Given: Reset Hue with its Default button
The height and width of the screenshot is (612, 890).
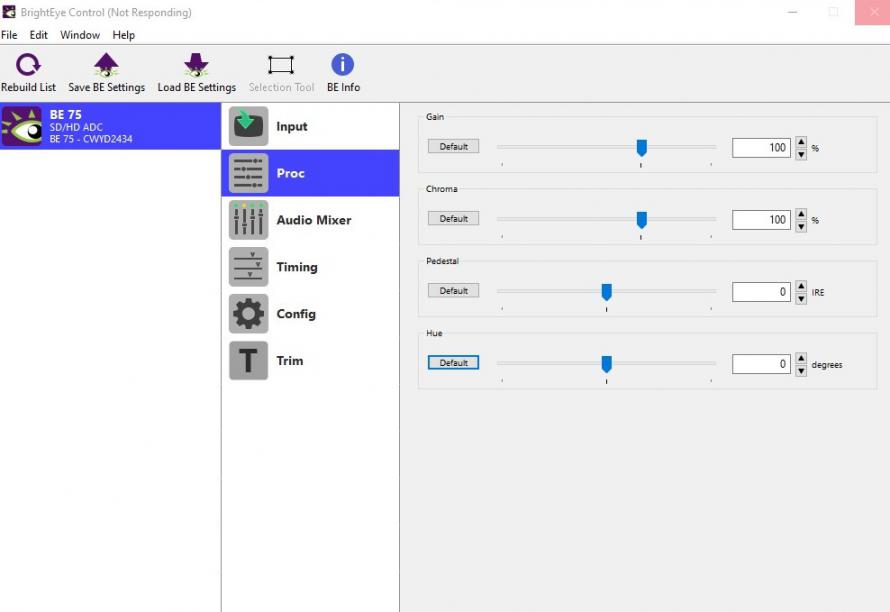Looking at the screenshot, I should click(454, 363).
